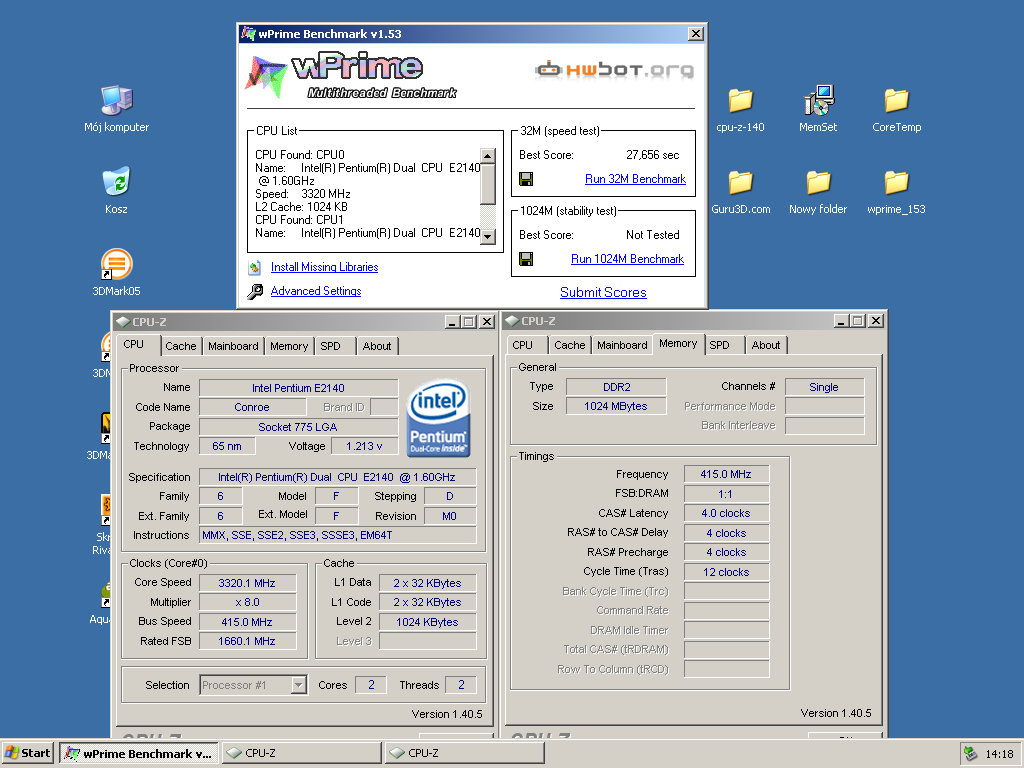Click the CAS# Latency 4.0 clocks field
The height and width of the screenshot is (768, 1024).
(726, 513)
